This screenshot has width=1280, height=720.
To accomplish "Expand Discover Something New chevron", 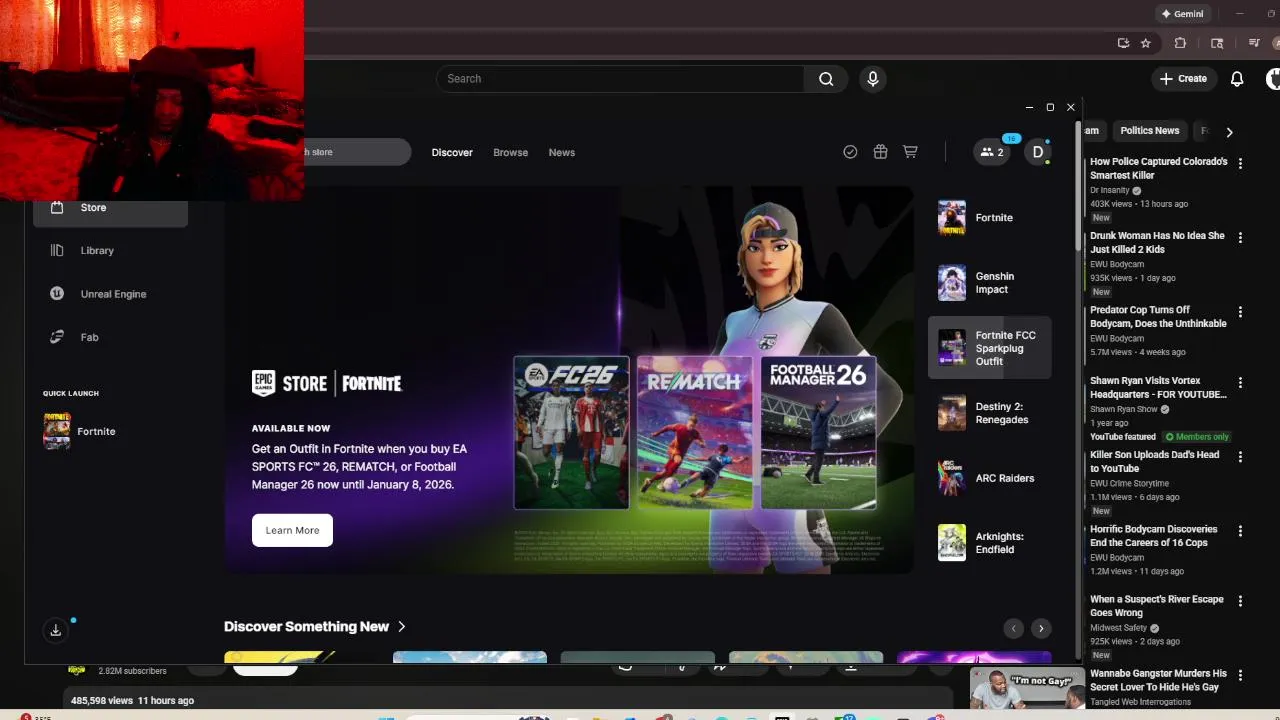I will 402,626.
